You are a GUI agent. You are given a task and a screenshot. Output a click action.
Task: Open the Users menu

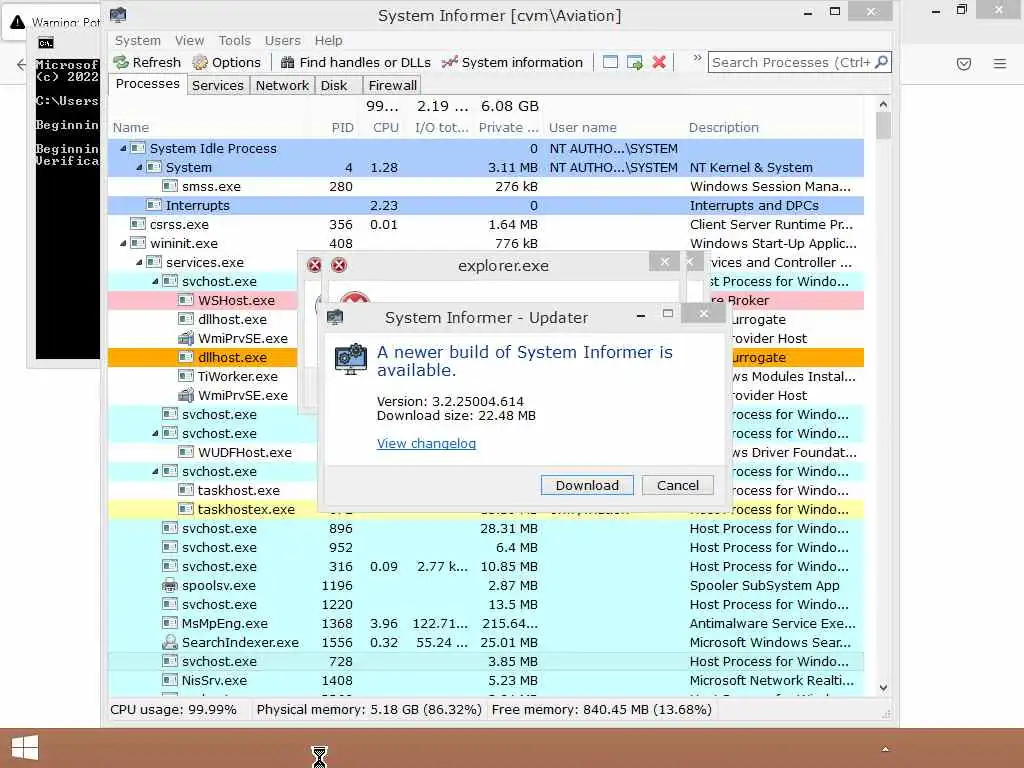pos(282,40)
